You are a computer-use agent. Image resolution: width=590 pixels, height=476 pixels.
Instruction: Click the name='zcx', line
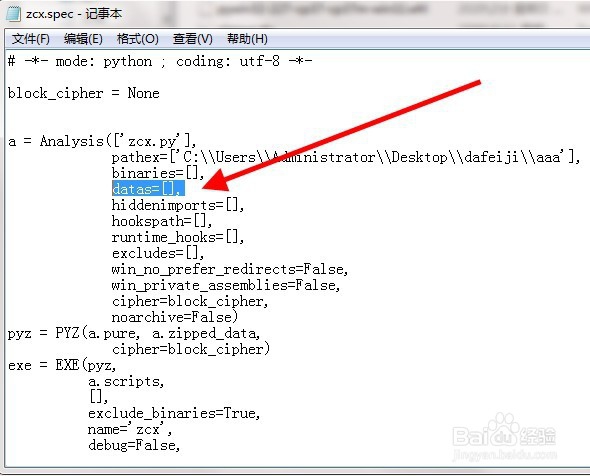(x=130, y=429)
